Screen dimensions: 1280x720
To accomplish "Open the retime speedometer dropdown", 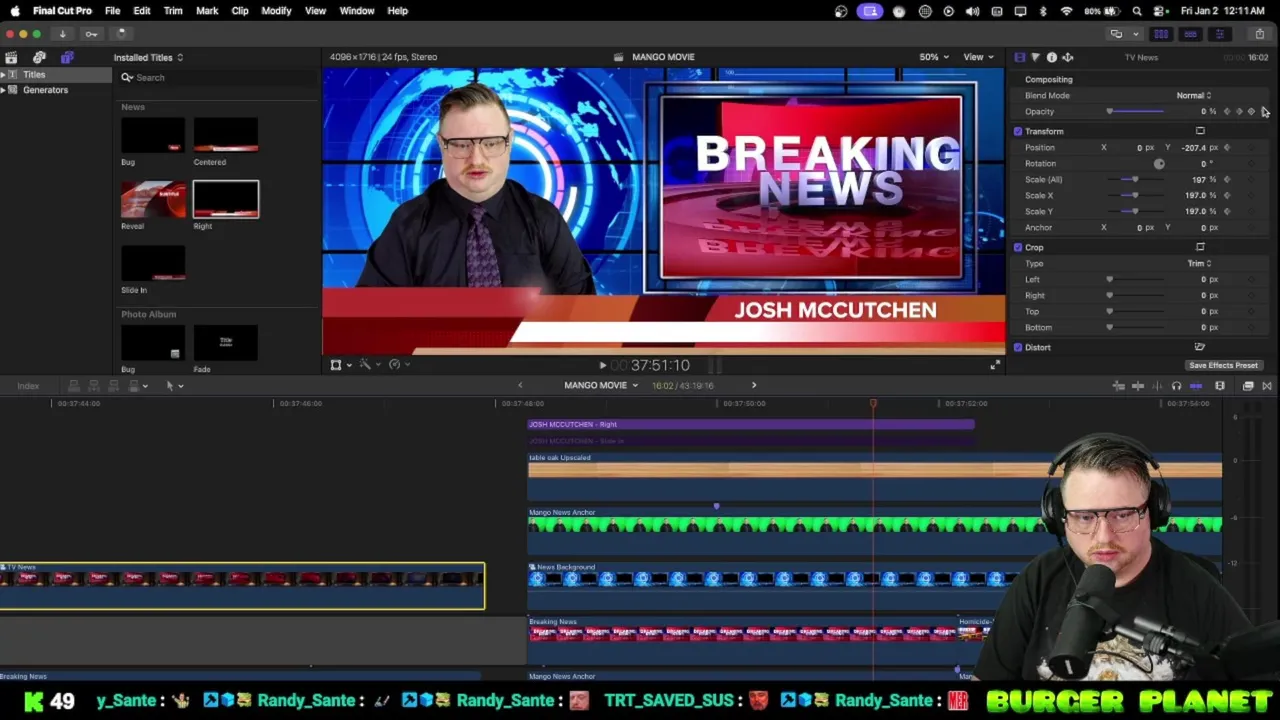I will pos(398,365).
